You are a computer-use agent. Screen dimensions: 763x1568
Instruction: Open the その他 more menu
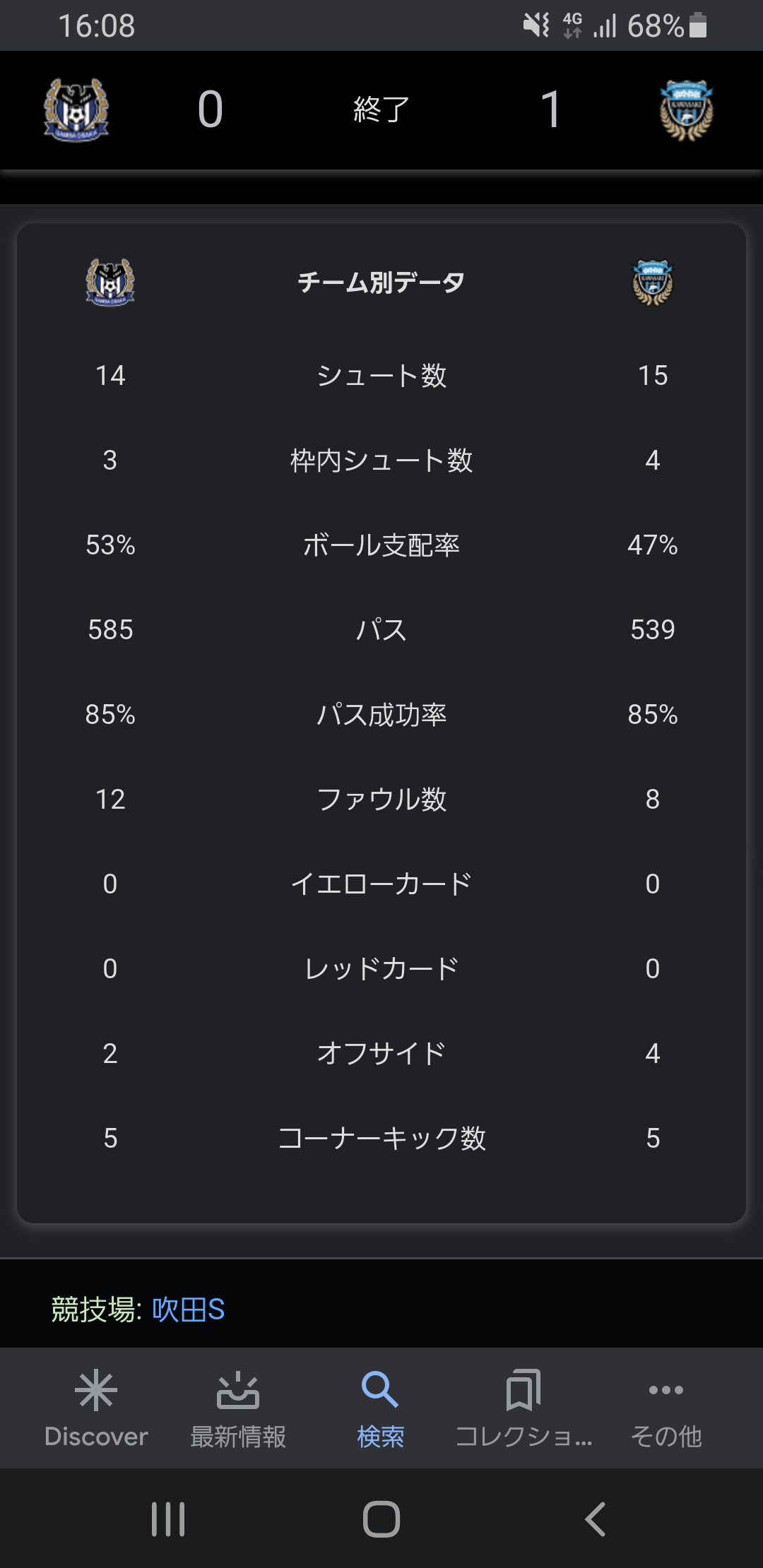666,1407
